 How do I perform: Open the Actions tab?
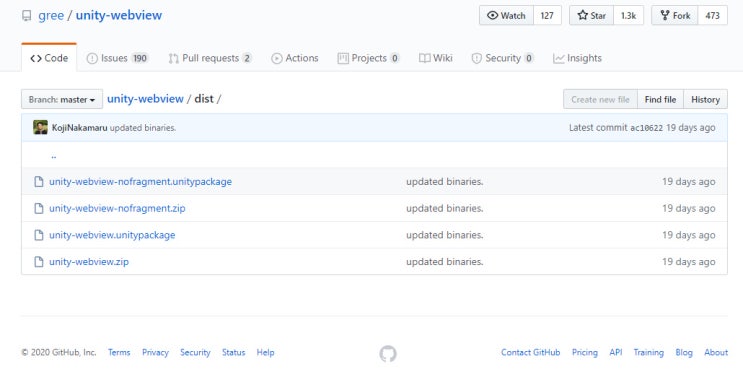coord(295,58)
